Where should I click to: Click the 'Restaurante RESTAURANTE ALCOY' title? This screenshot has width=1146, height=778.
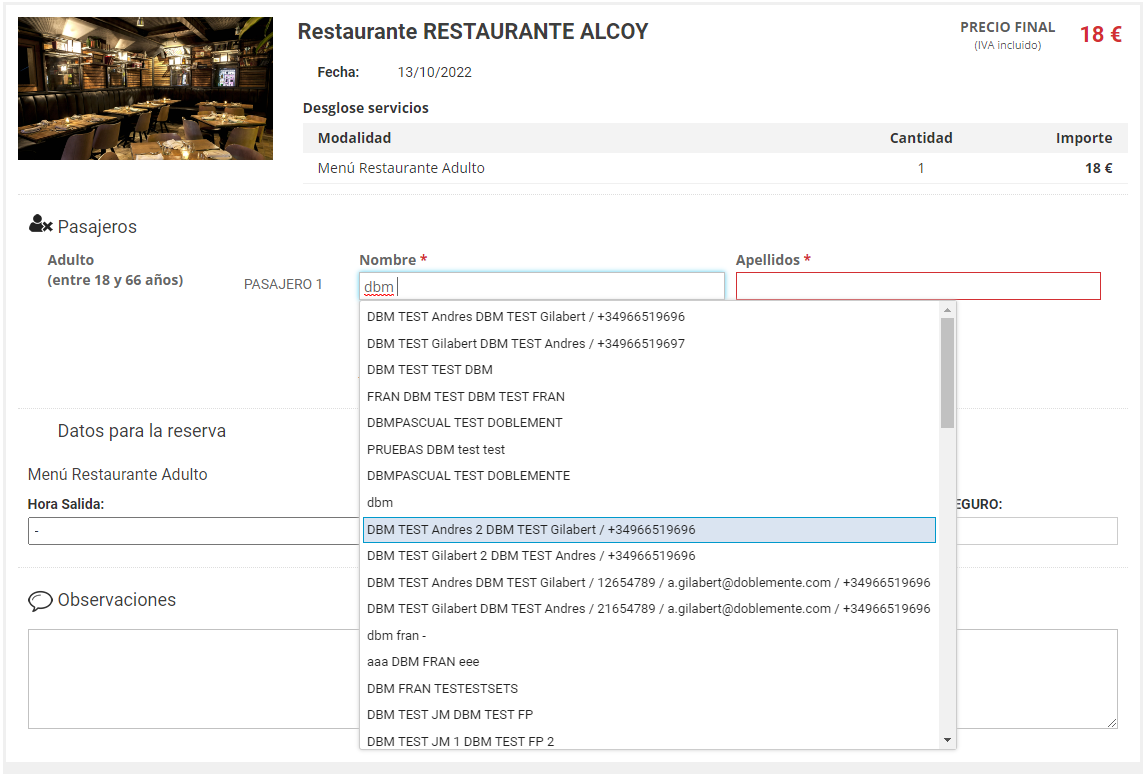(x=473, y=31)
